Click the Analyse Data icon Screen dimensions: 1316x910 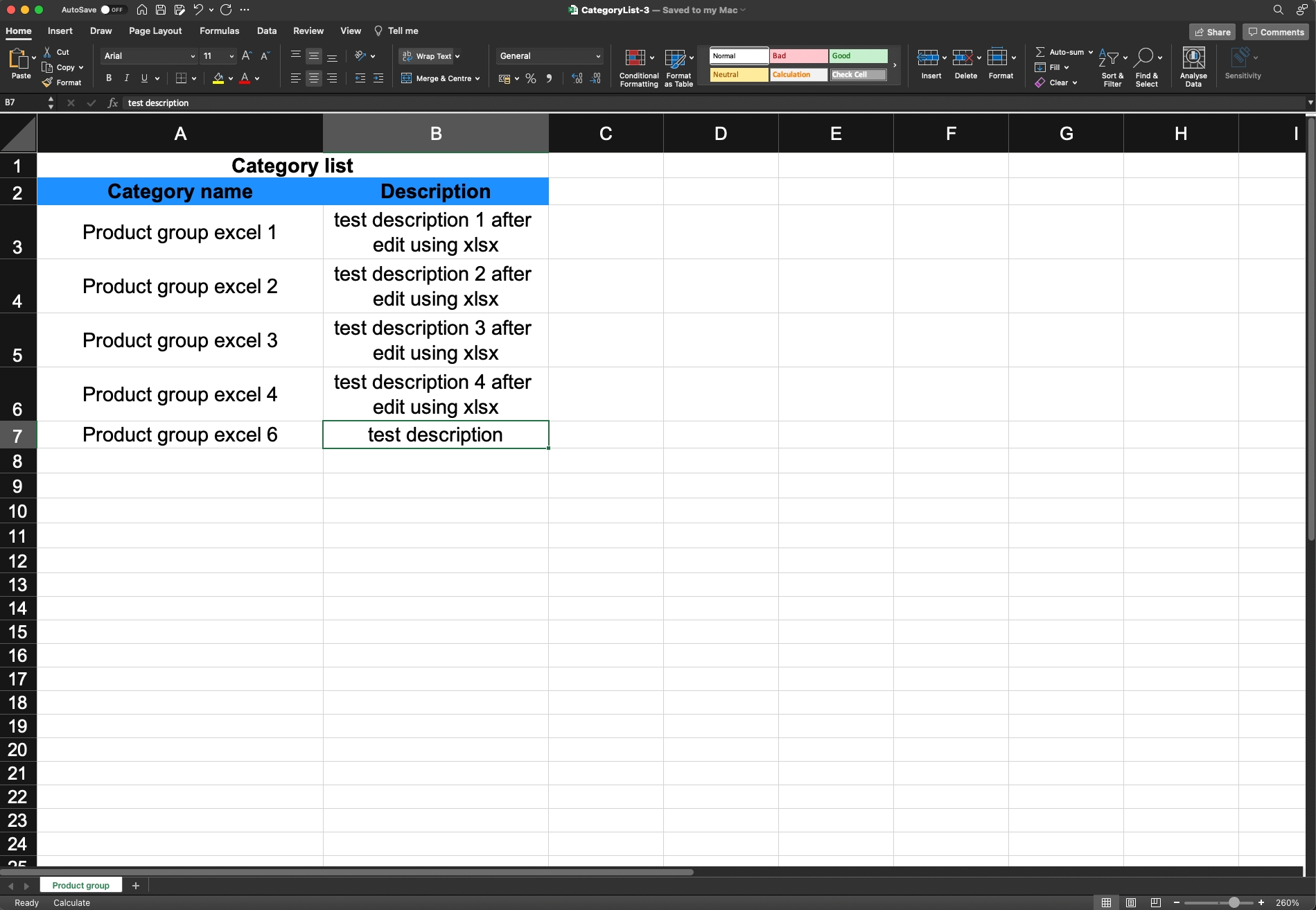(1193, 58)
